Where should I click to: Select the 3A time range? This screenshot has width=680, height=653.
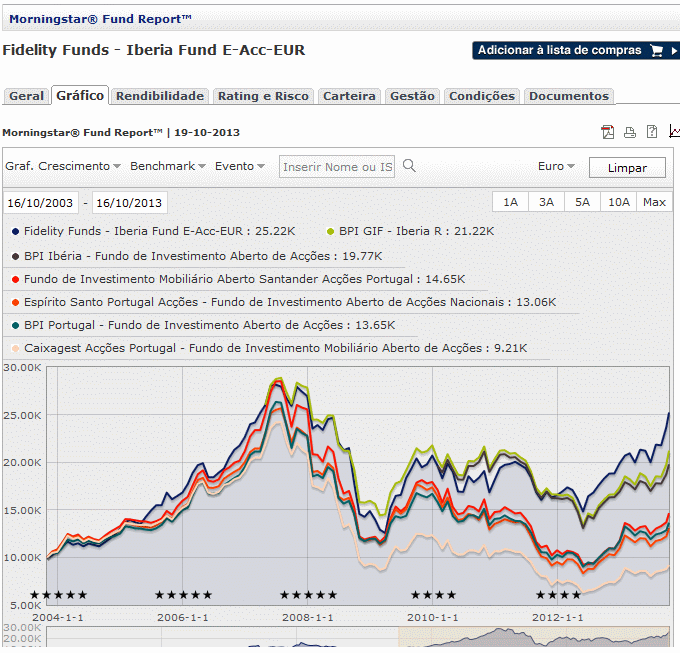546,202
